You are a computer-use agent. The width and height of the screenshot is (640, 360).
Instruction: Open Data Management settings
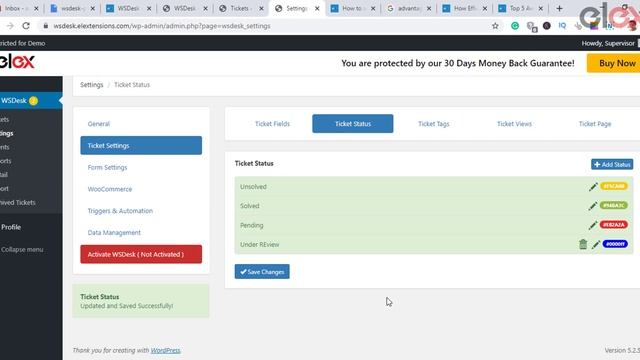114,232
